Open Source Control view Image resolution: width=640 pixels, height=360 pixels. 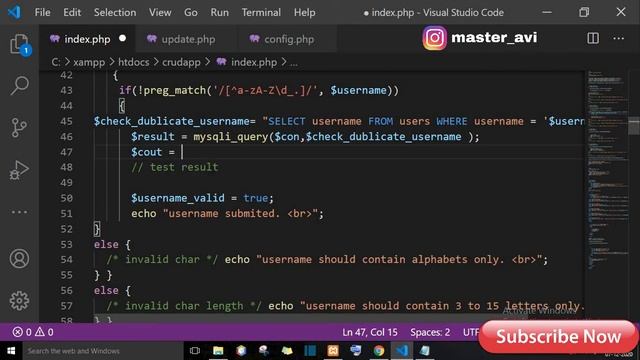19,128
